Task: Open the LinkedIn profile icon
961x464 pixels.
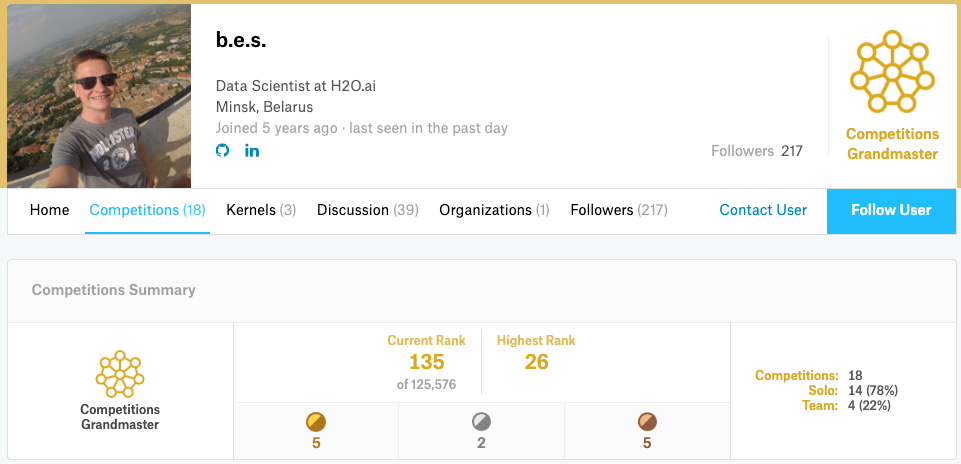Action: pyautogui.click(x=252, y=151)
